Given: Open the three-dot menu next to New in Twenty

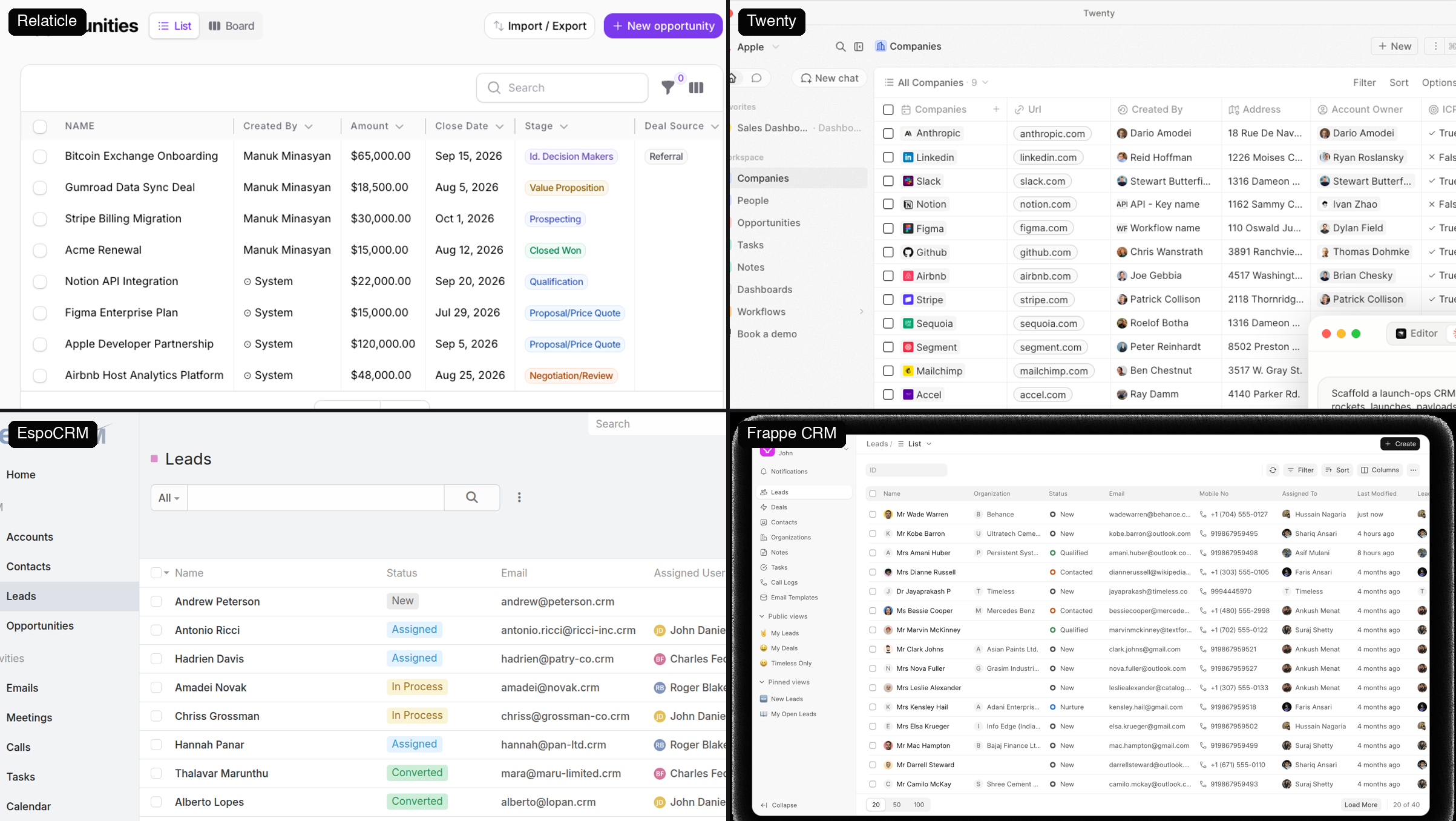Looking at the screenshot, I should click(1435, 47).
